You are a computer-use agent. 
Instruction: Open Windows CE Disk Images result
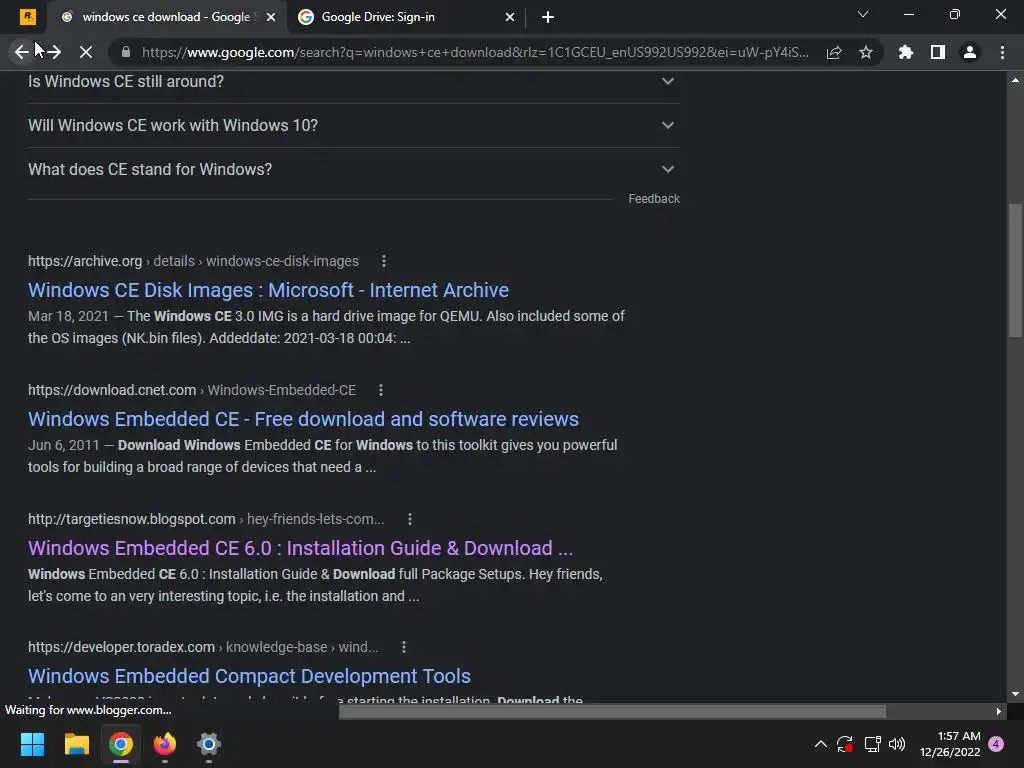[268, 290]
